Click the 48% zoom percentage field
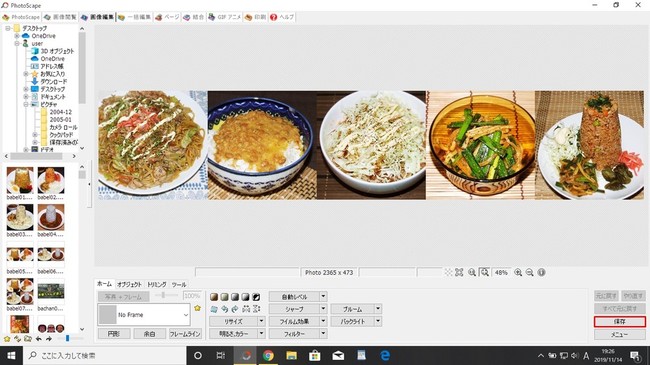Screen dimensions: 650x365 click(x=501, y=273)
